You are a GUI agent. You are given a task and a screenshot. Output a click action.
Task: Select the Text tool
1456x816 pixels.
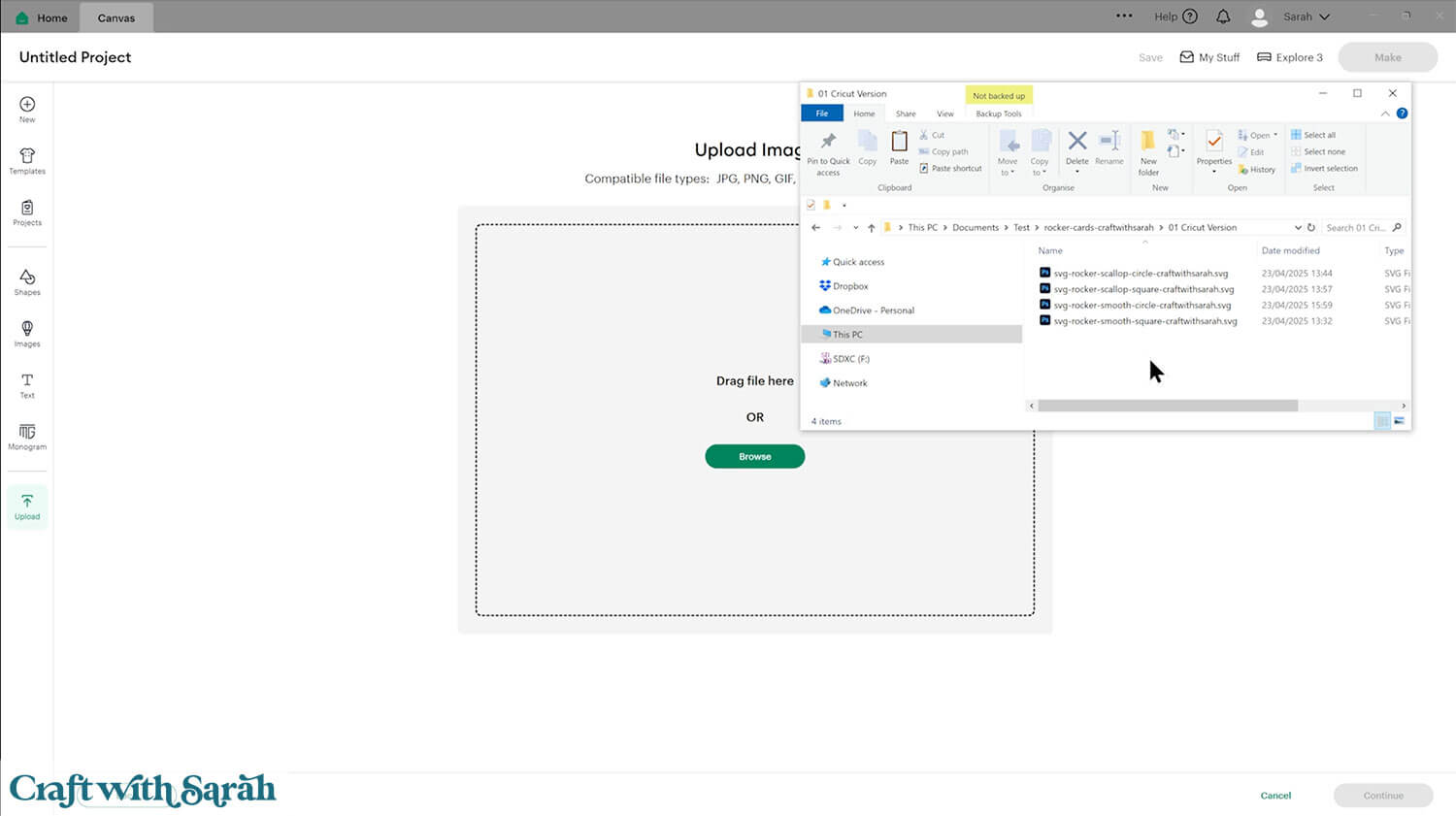pyautogui.click(x=27, y=385)
